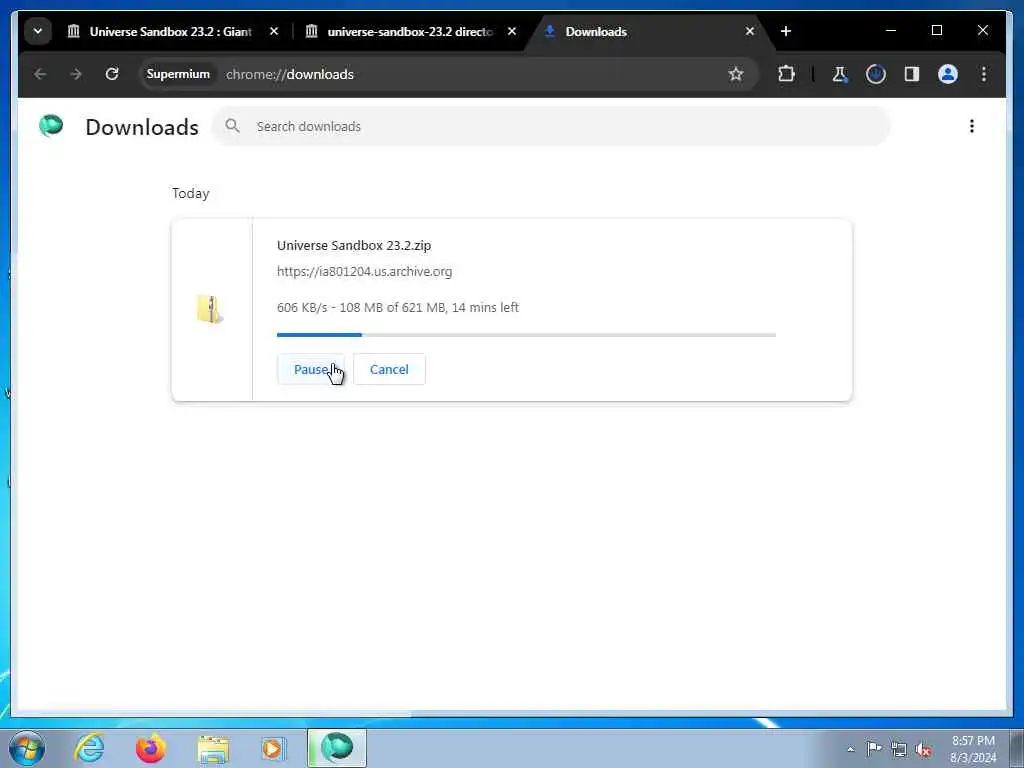Click the muted volume tray icon
This screenshot has width=1024, height=768.
tap(923, 749)
